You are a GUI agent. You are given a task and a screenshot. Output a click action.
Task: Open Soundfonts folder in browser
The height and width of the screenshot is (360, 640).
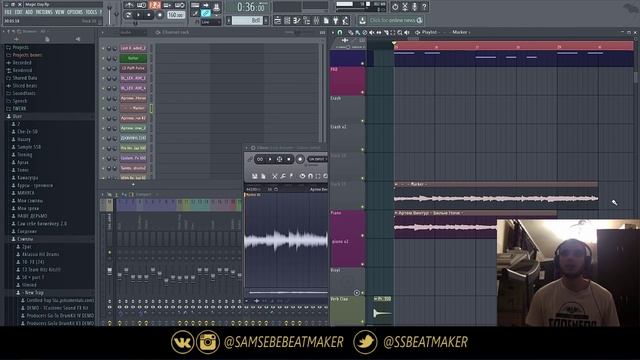[24, 93]
